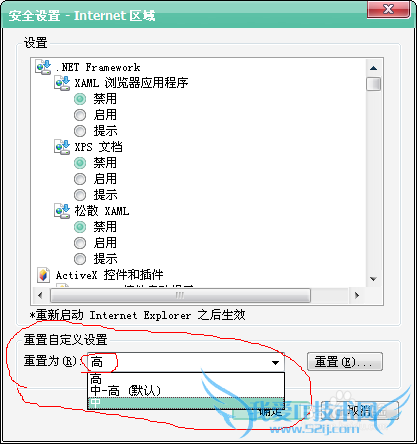Viewport: 417px width, 444px height.
Task: Click the 确定 button
Action: (271, 411)
